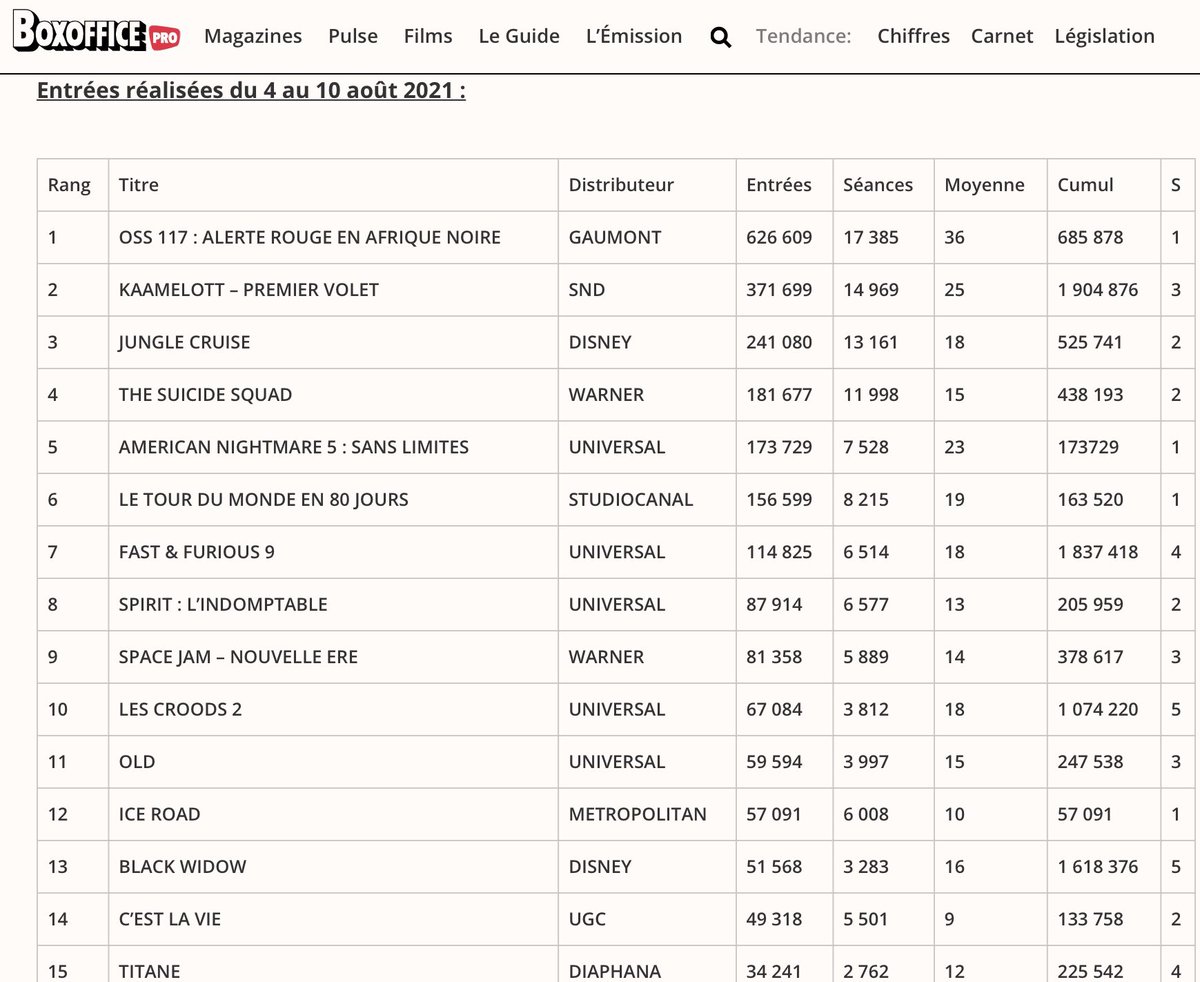Select the title 'OSS 117 : ALERTE ROUGE EN AFRIQUE NOIRE'
1200x982 pixels.
coord(310,238)
